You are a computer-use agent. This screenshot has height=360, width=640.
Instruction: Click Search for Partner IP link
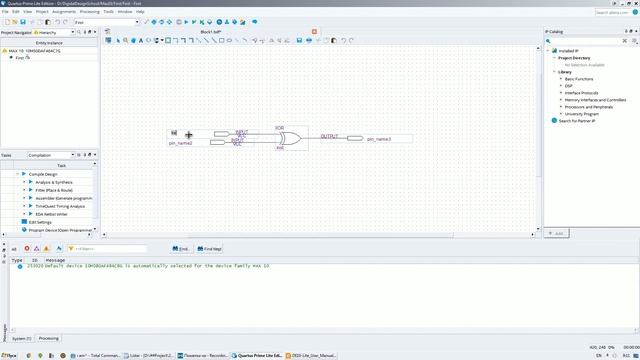(577, 121)
